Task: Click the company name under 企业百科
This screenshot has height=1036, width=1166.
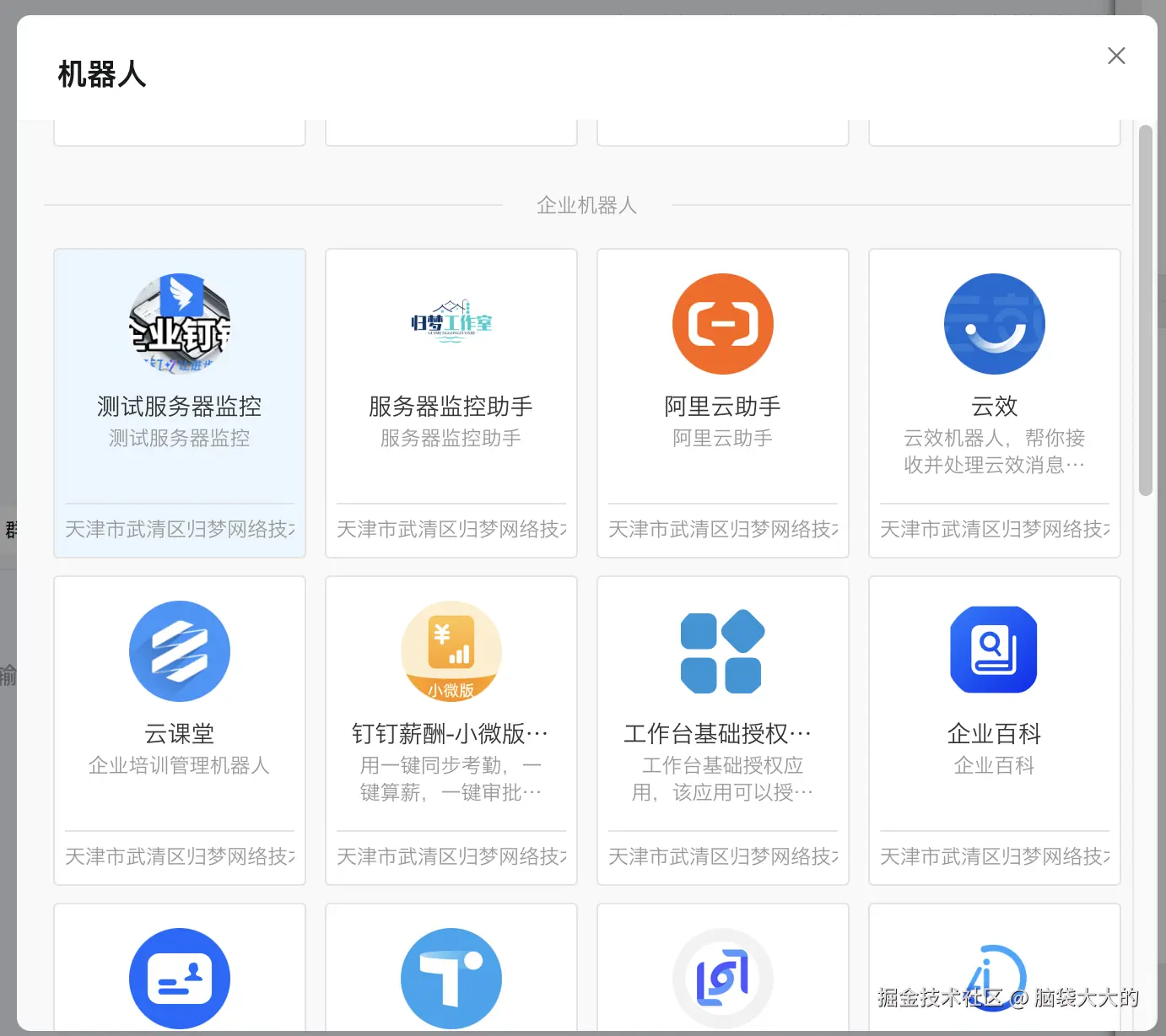Action: coord(995,856)
